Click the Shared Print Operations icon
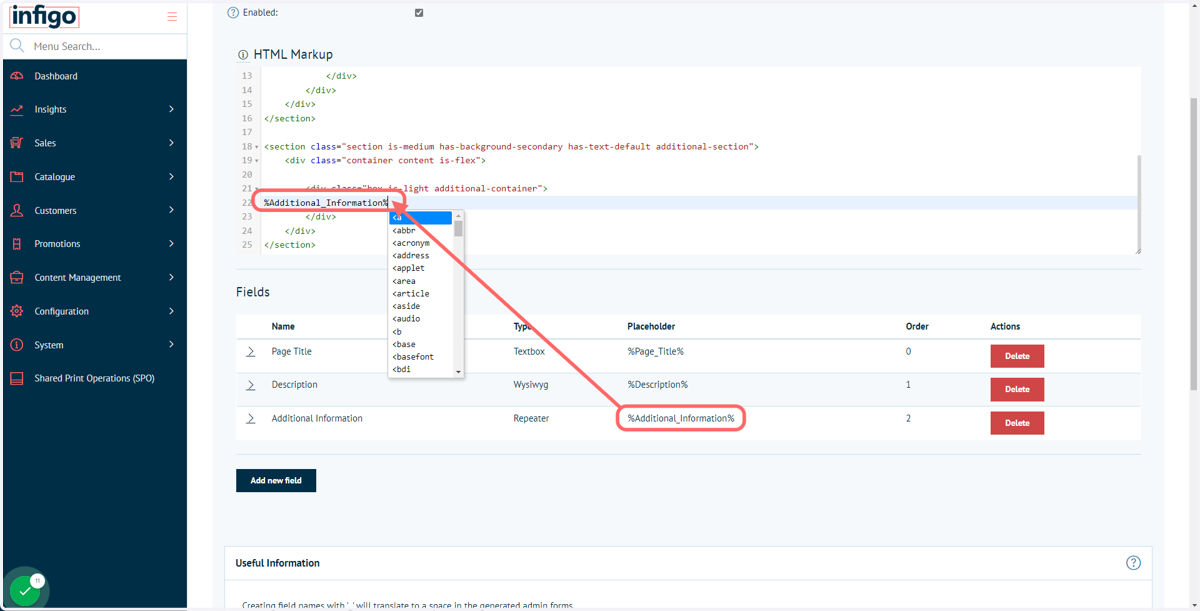 point(17,379)
